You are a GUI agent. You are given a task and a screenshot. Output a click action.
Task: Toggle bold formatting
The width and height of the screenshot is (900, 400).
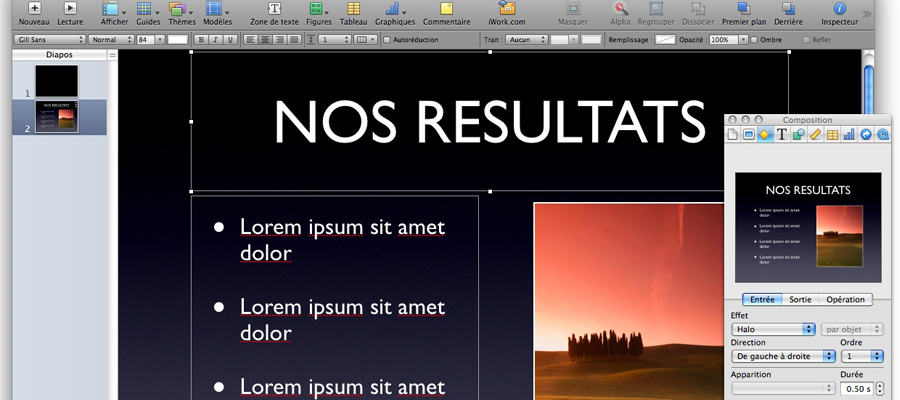point(201,40)
